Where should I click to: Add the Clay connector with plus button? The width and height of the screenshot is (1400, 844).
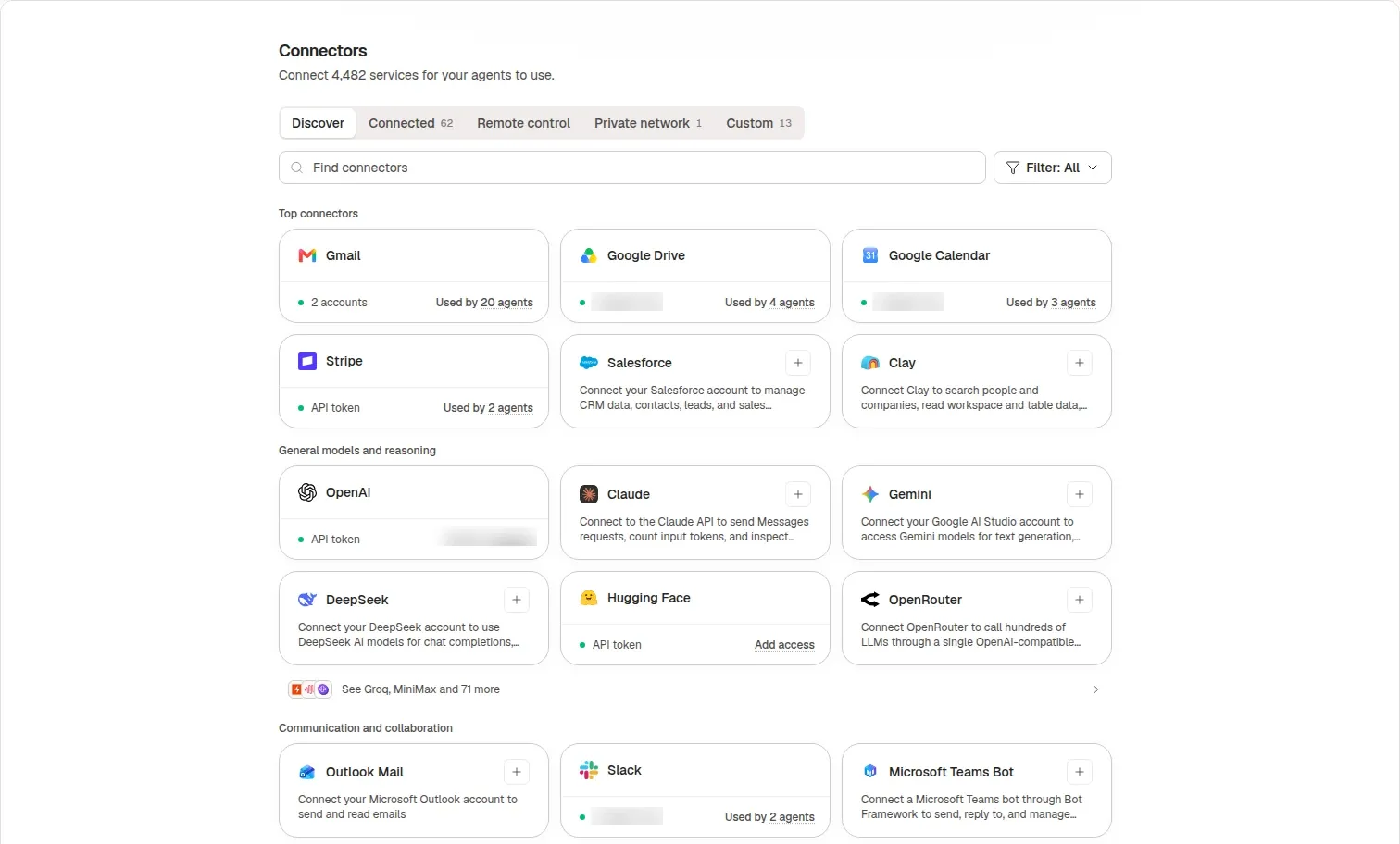click(x=1080, y=363)
